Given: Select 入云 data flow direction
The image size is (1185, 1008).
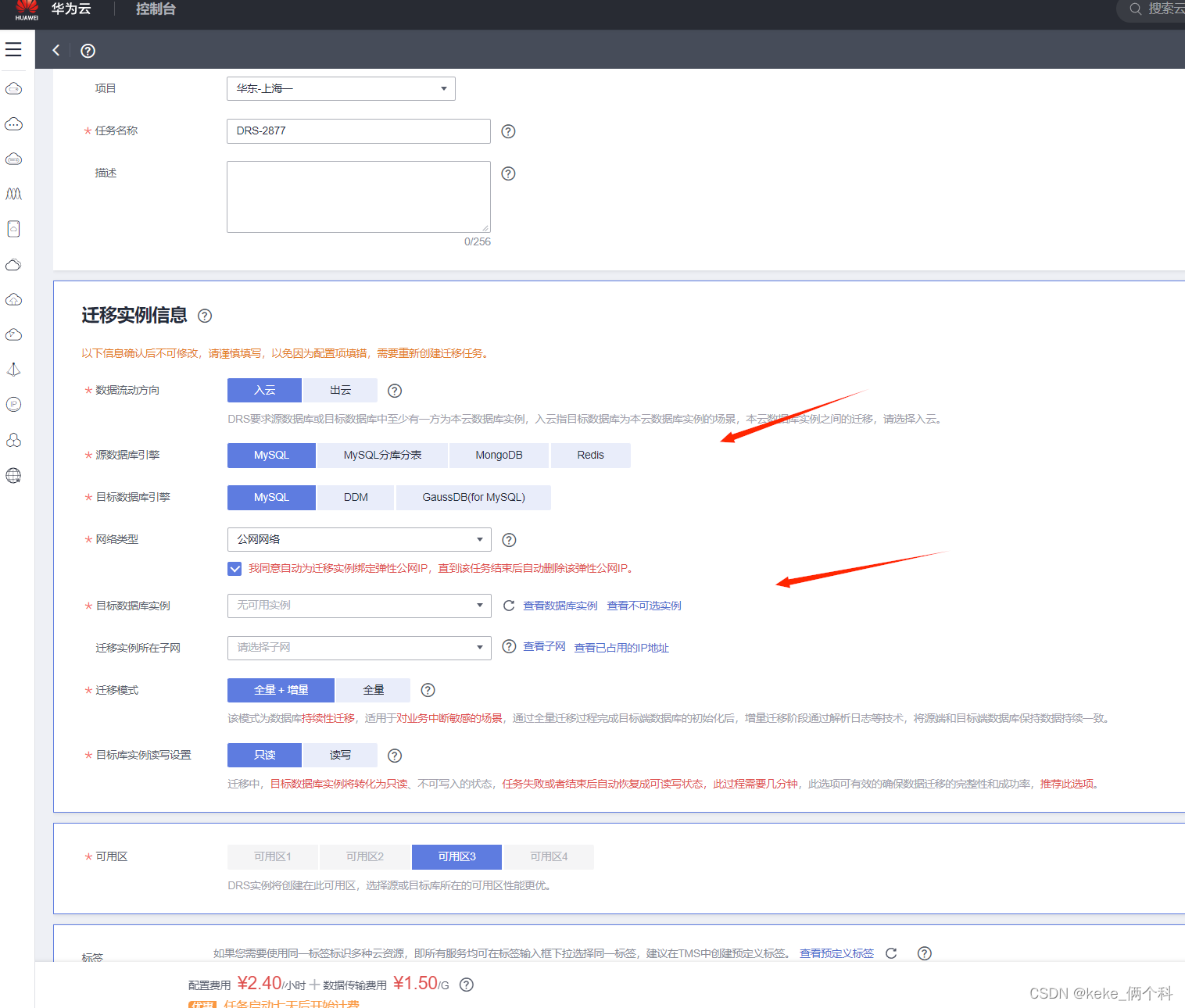Looking at the screenshot, I should 264,390.
